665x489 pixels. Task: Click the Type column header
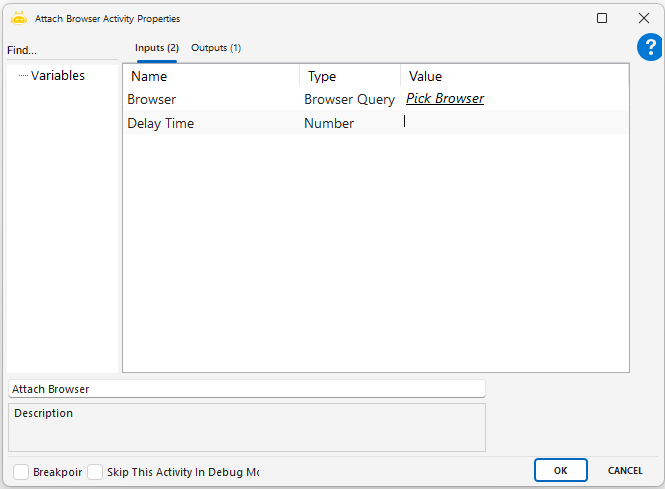(x=350, y=76)
